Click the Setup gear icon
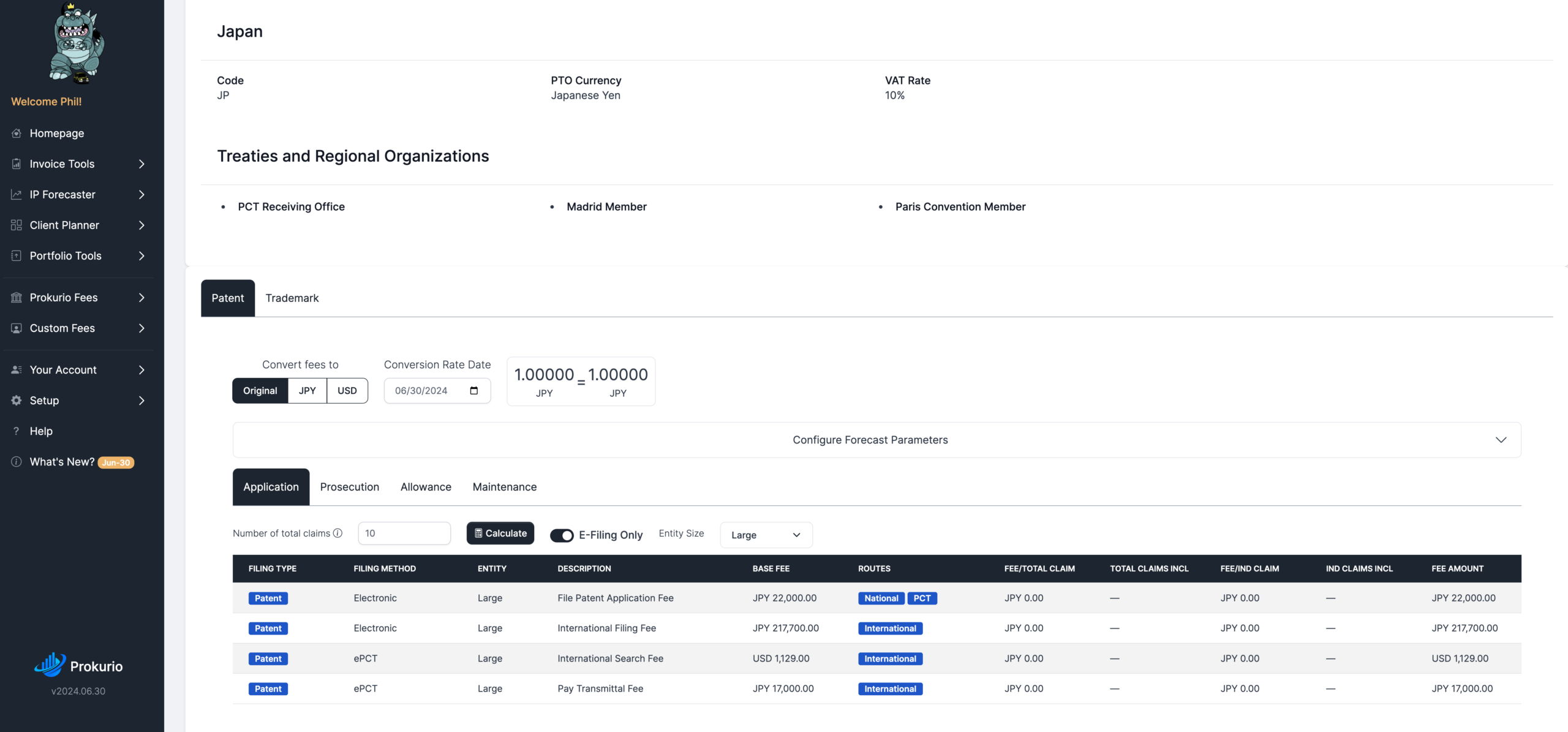The height and width of the screenshot is (732, 1568). coord(17,400)
